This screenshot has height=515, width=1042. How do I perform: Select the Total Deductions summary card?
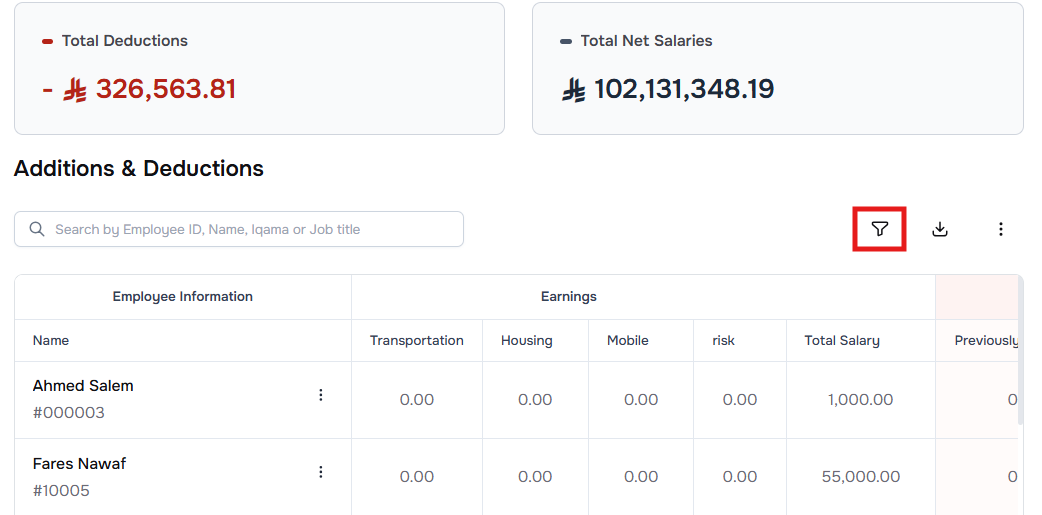coord(259,68)
